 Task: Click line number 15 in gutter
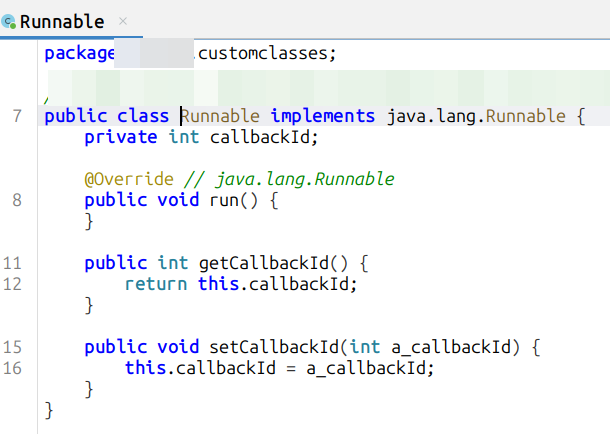point(12,347)
